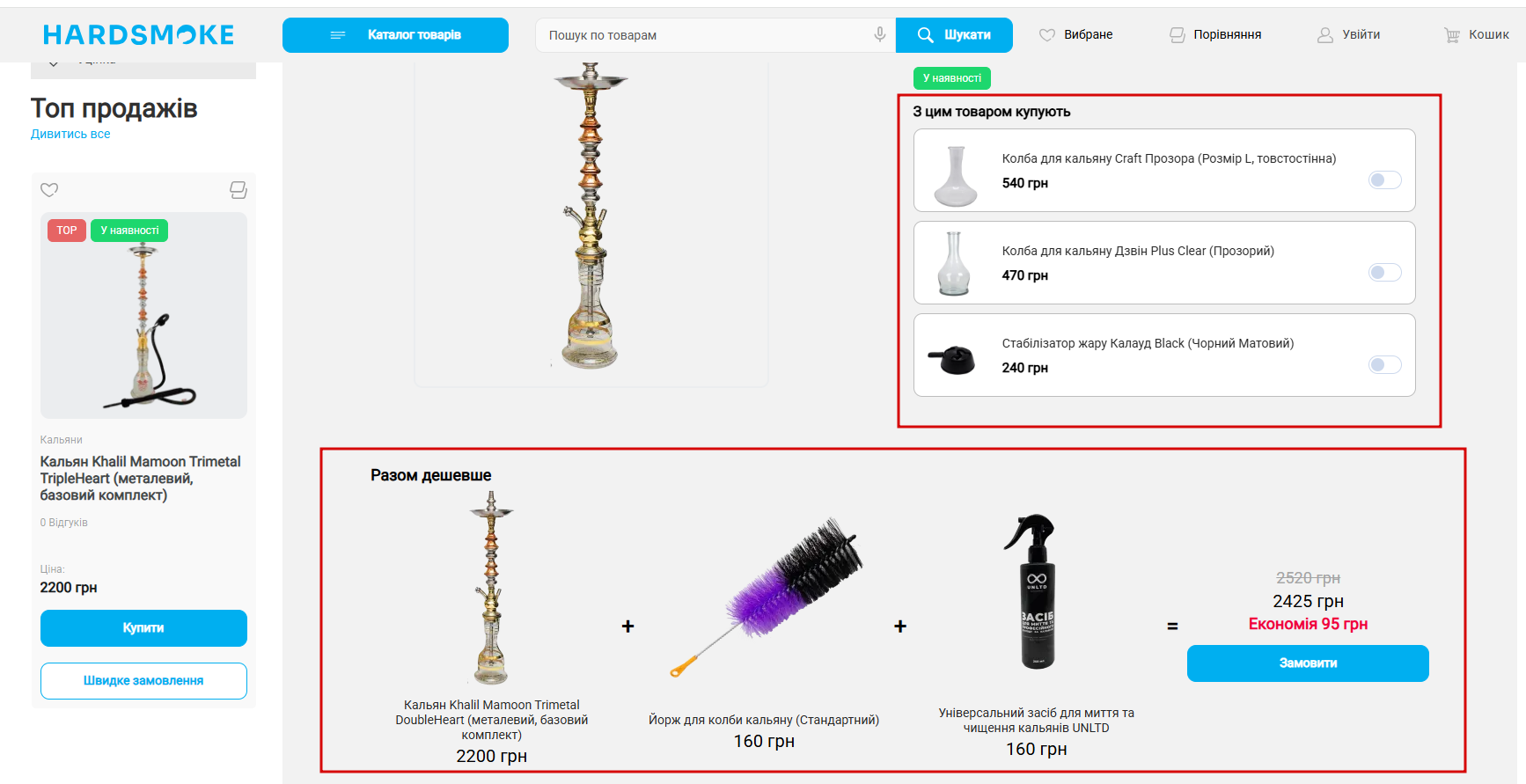Add top-seller hookah to favorites heart
This screenshot has height=784, width=1526.
tap(49, 189)
